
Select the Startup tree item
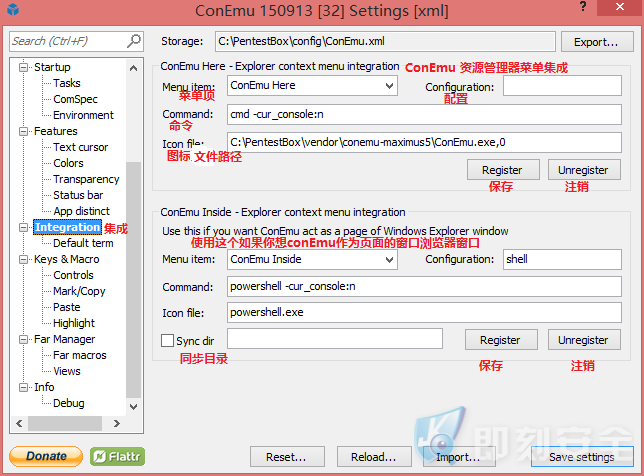[52, 67]
